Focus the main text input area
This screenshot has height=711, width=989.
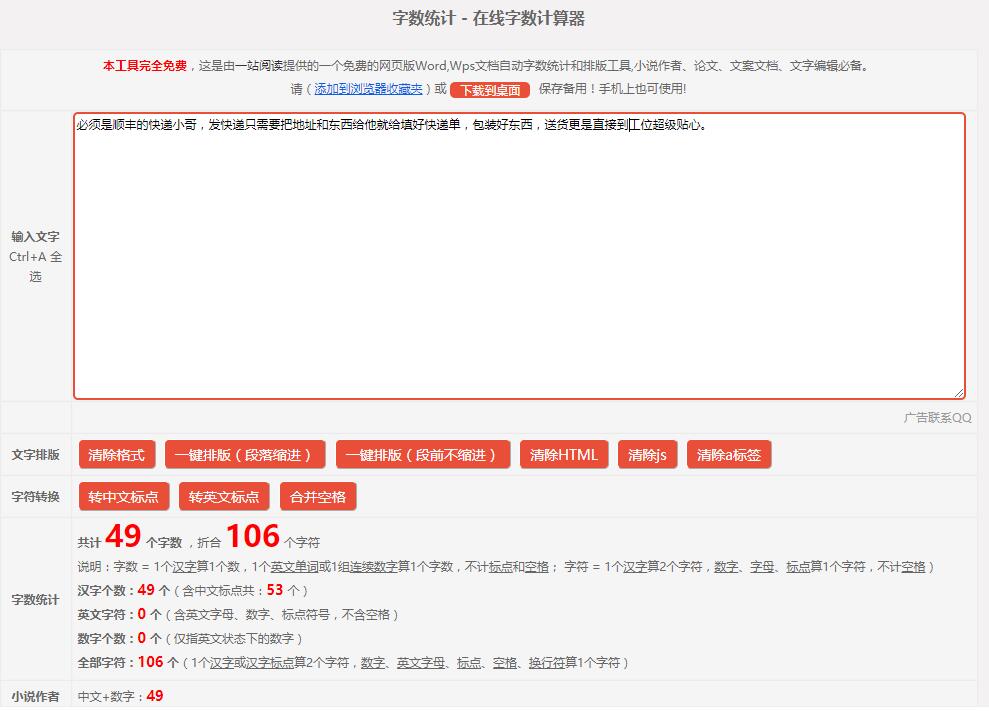pos(519,256)
